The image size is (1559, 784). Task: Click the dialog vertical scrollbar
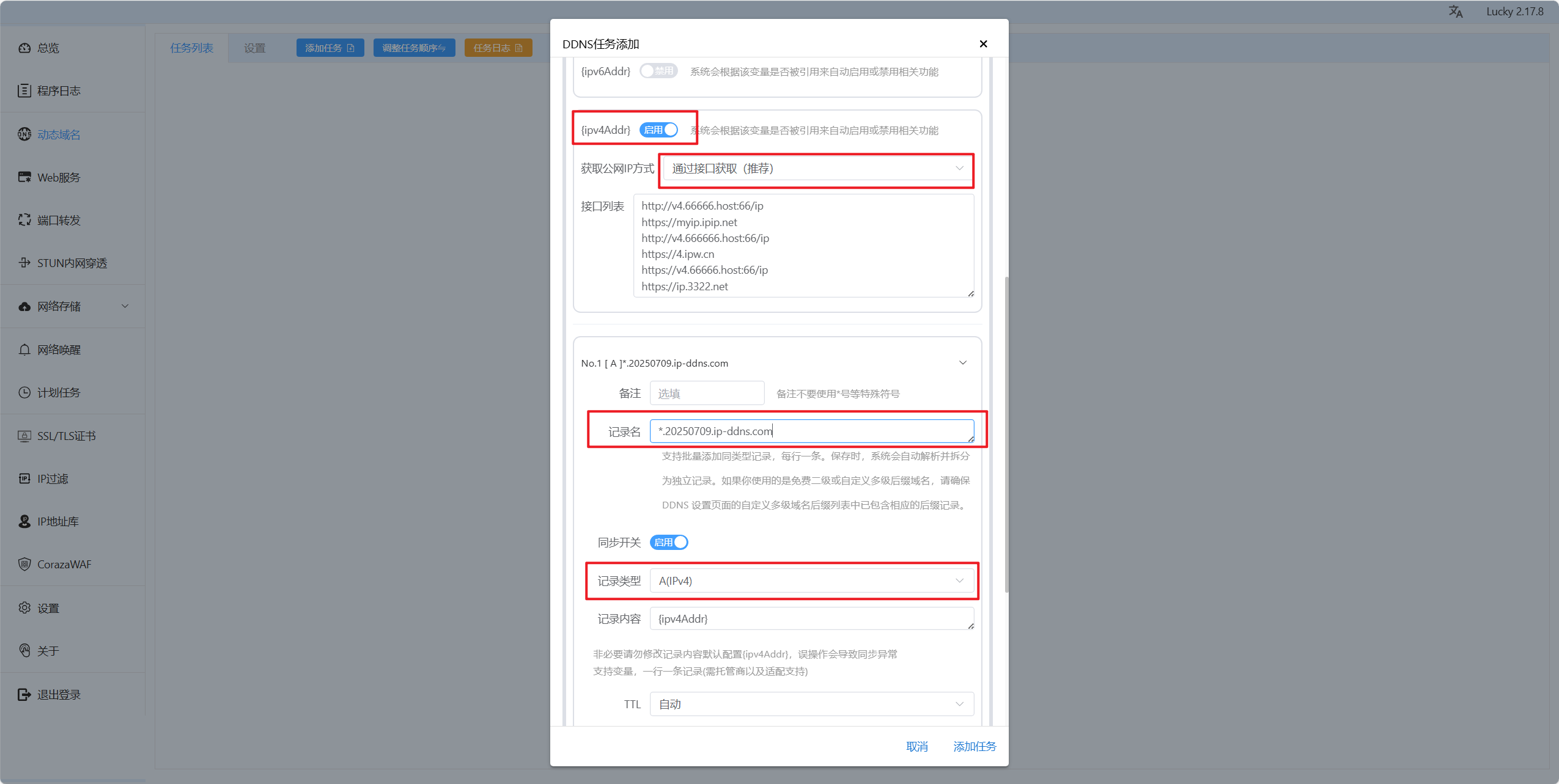(1006, 434)
